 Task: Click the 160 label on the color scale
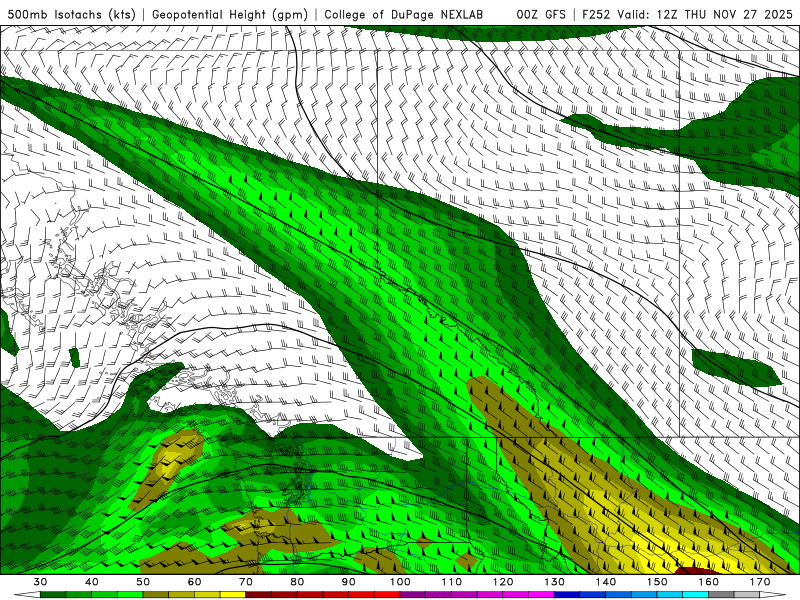pos(709,582)
